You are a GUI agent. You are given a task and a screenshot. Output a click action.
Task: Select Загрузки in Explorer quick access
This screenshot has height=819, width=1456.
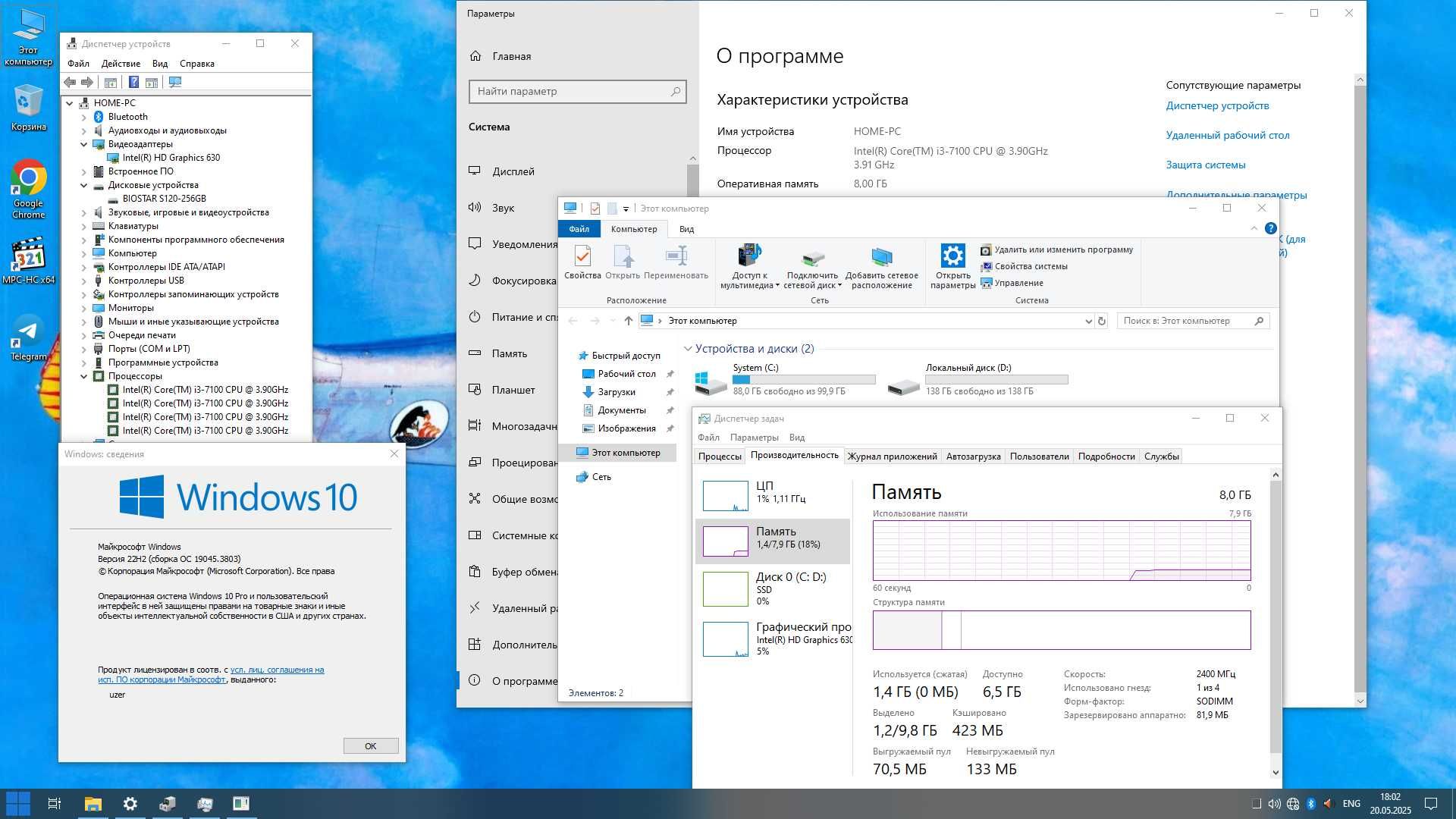pyautogui.click(x=616, y=392)
